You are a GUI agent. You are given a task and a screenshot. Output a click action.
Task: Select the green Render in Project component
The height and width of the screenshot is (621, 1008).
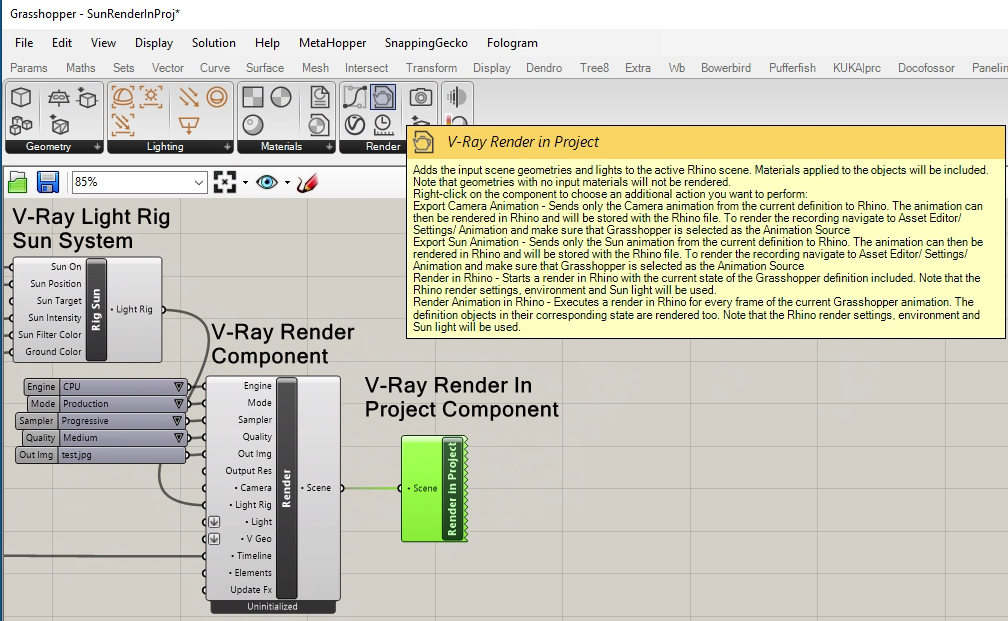pyautogui.click(x=434, y=489)
